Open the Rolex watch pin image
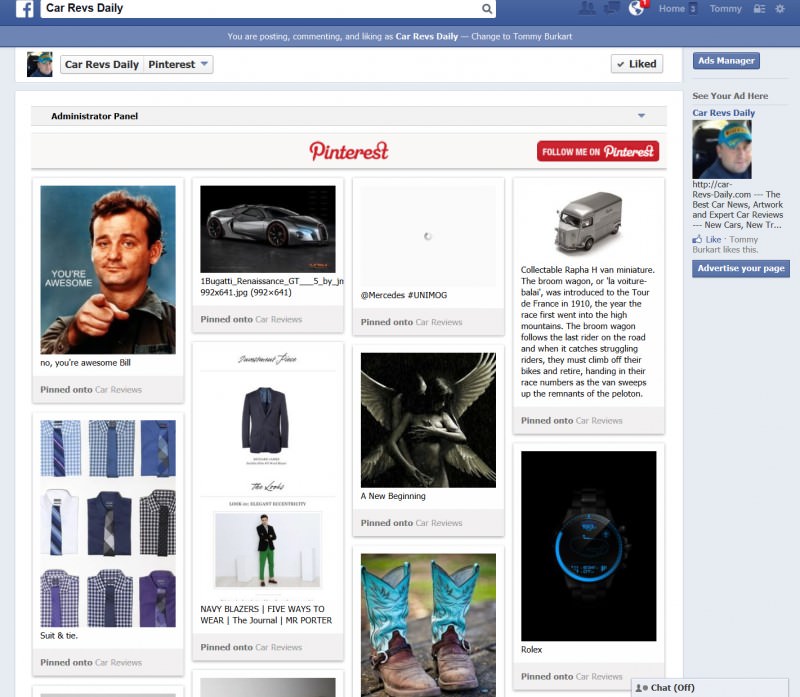Image resolution: width=800 pixels, height=697 pixels. pyautogui.click(x=589, y=546)
